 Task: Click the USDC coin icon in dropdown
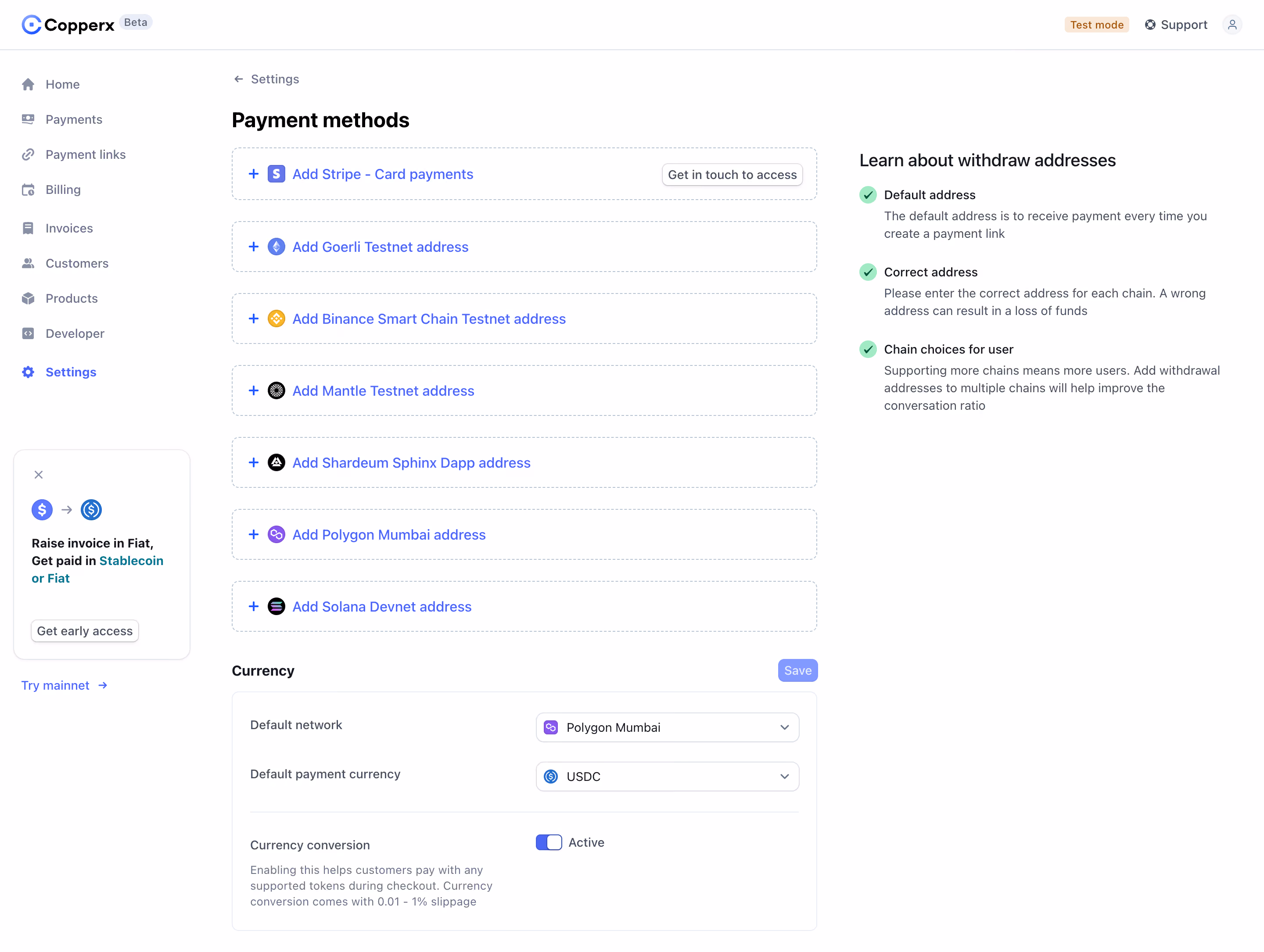551,777
